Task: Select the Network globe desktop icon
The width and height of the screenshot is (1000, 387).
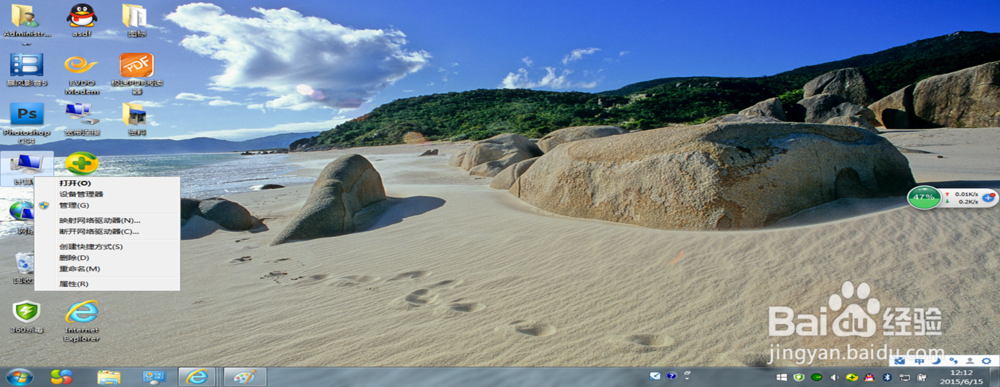Action: click(22, 217)
